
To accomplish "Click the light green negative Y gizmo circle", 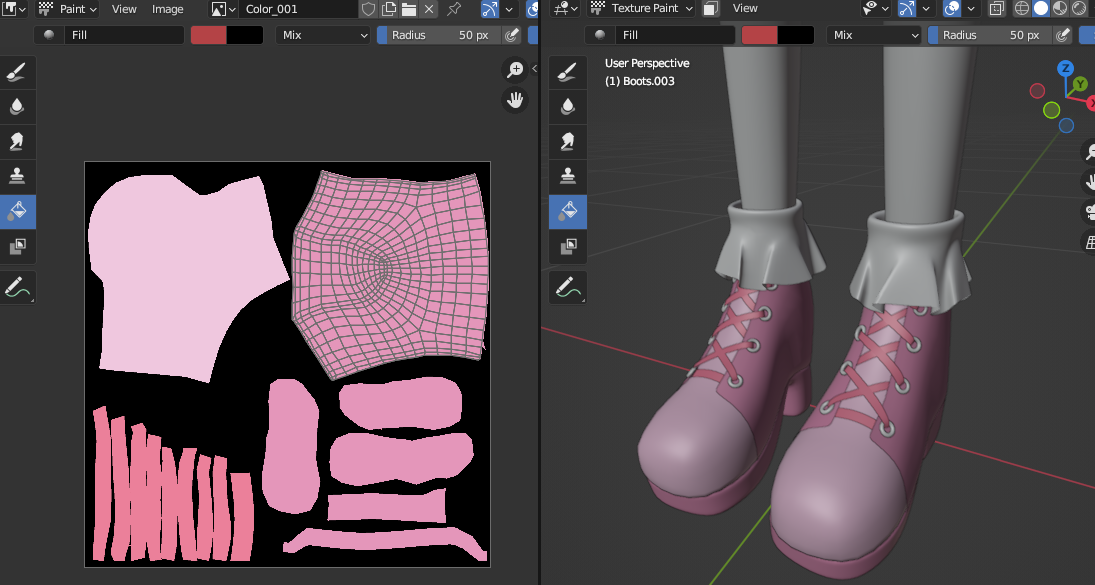I will (1052, 110).
